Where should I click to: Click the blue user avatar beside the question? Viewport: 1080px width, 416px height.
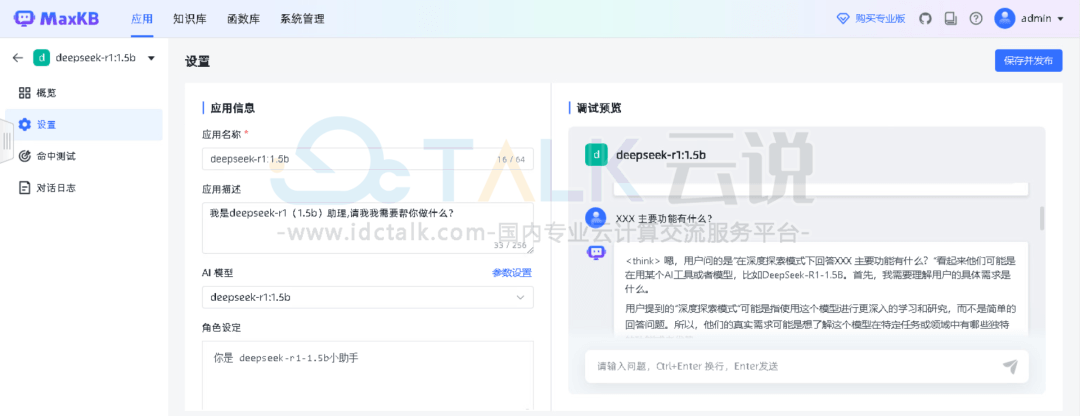pos(596,218)
